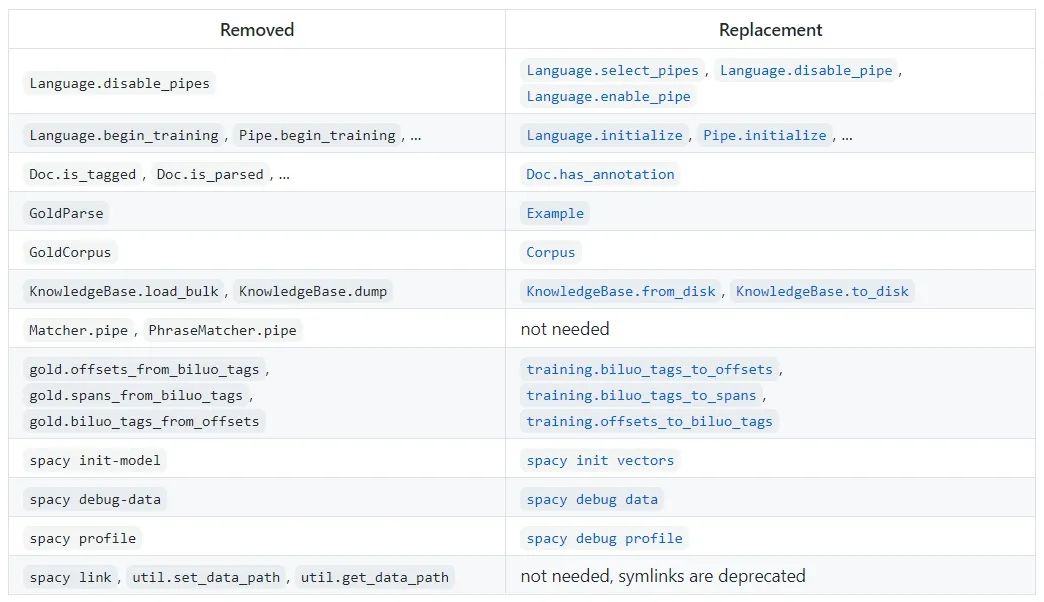Follow the KnowledgeBase.from_disk link
Screen dimensions: 1044x602
621,291
